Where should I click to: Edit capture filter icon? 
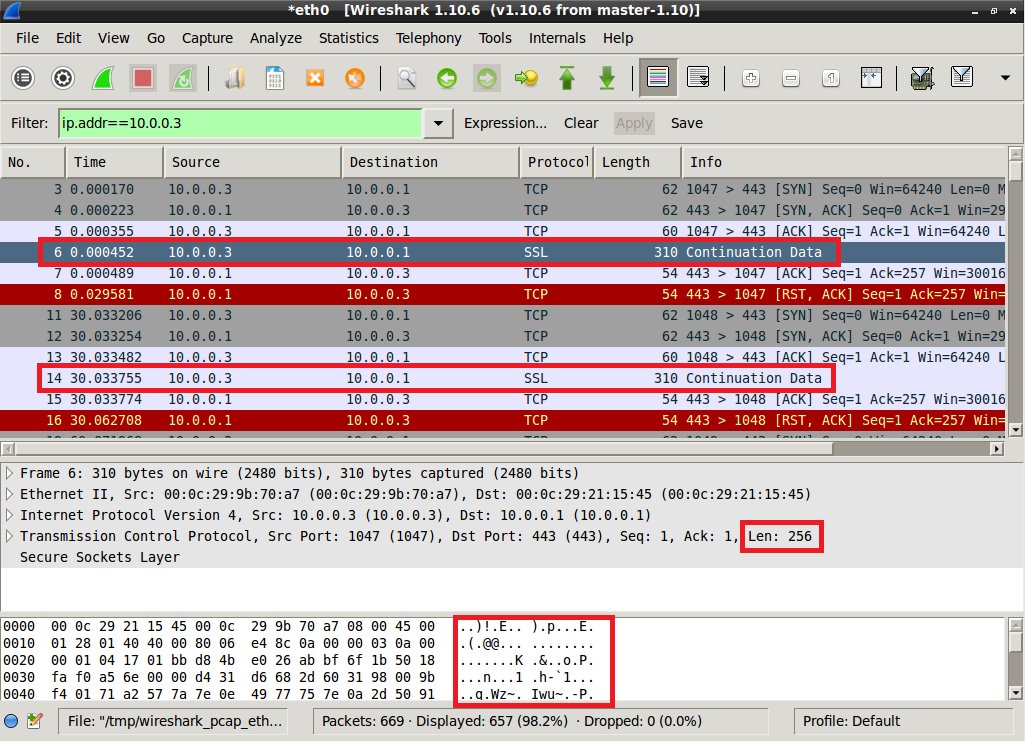(922, 78)
